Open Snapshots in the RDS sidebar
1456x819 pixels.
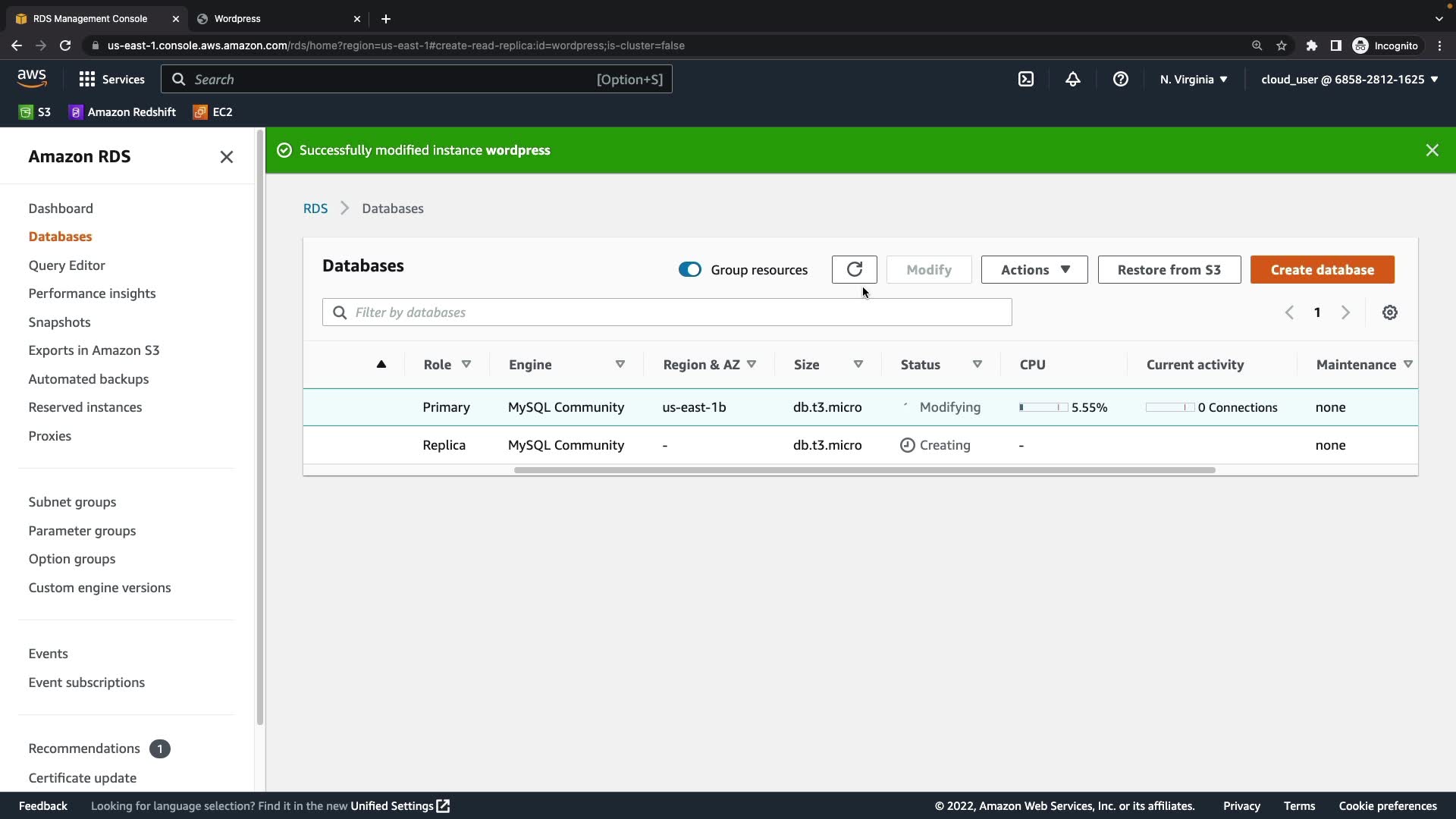tap(59, 322)
